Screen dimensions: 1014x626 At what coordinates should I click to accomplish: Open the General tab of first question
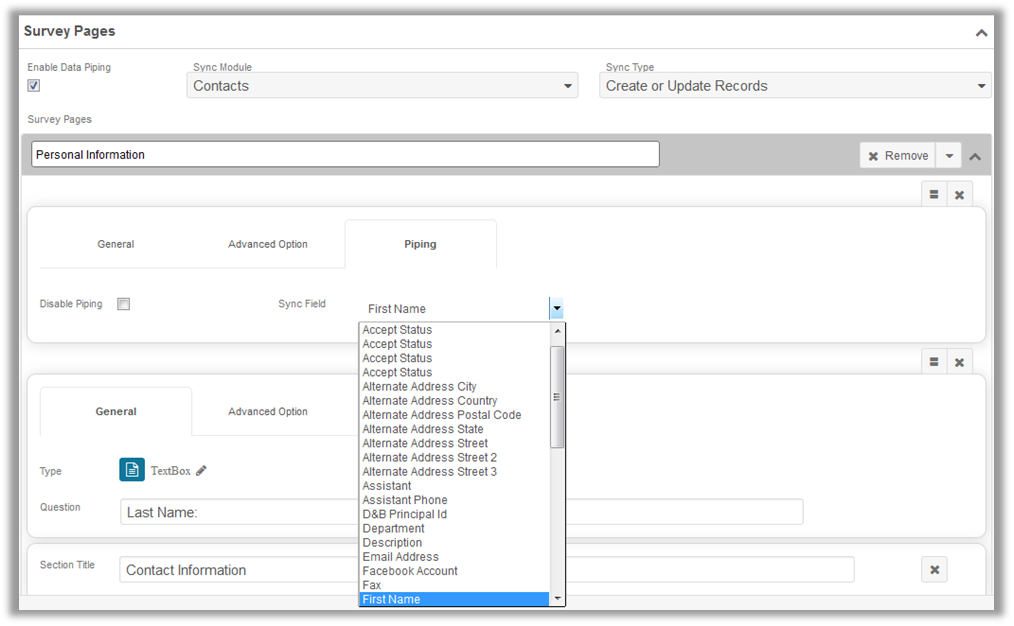(115, 244)
